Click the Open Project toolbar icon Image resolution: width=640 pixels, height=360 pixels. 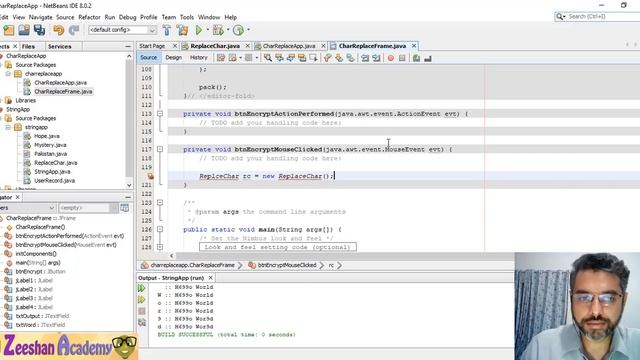24,30
